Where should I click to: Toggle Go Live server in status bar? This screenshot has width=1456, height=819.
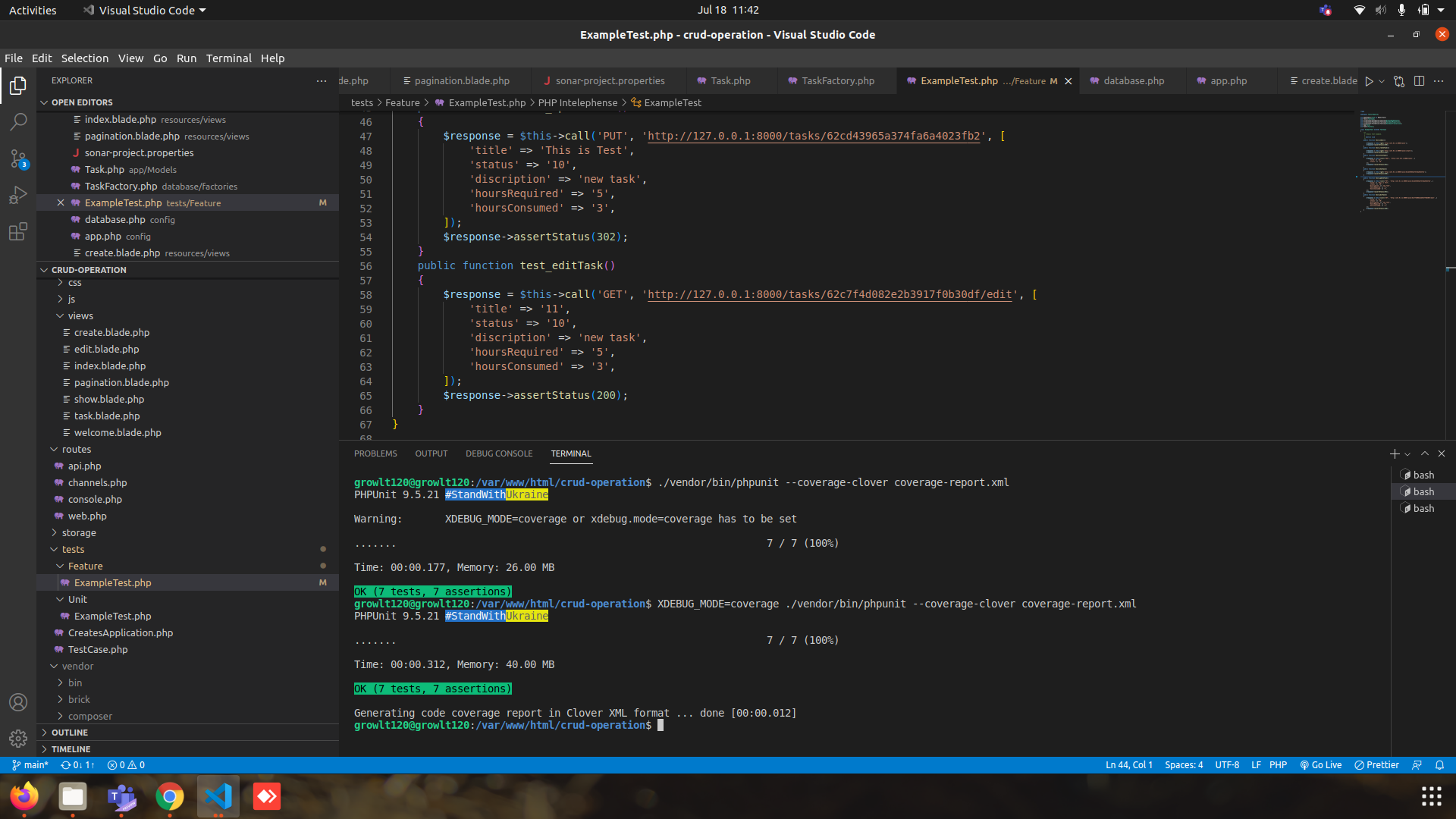1321,765
